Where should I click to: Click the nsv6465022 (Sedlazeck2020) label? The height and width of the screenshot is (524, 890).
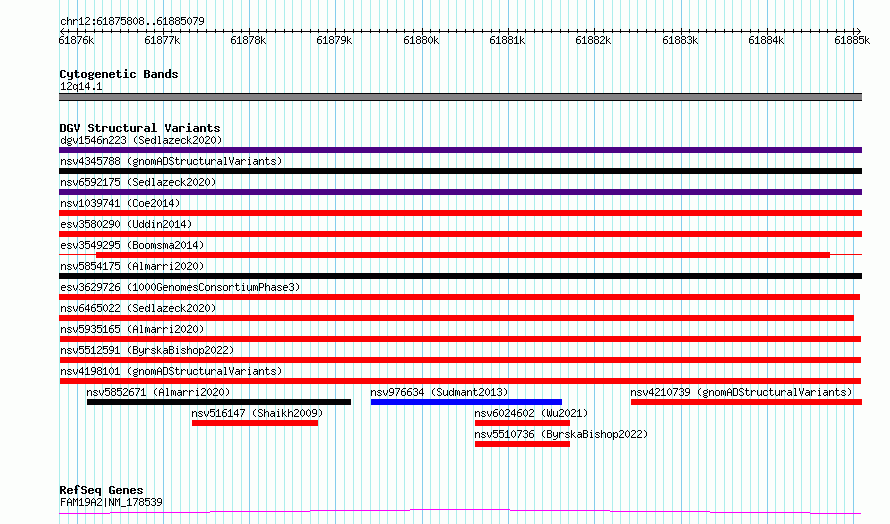[138, 308]
